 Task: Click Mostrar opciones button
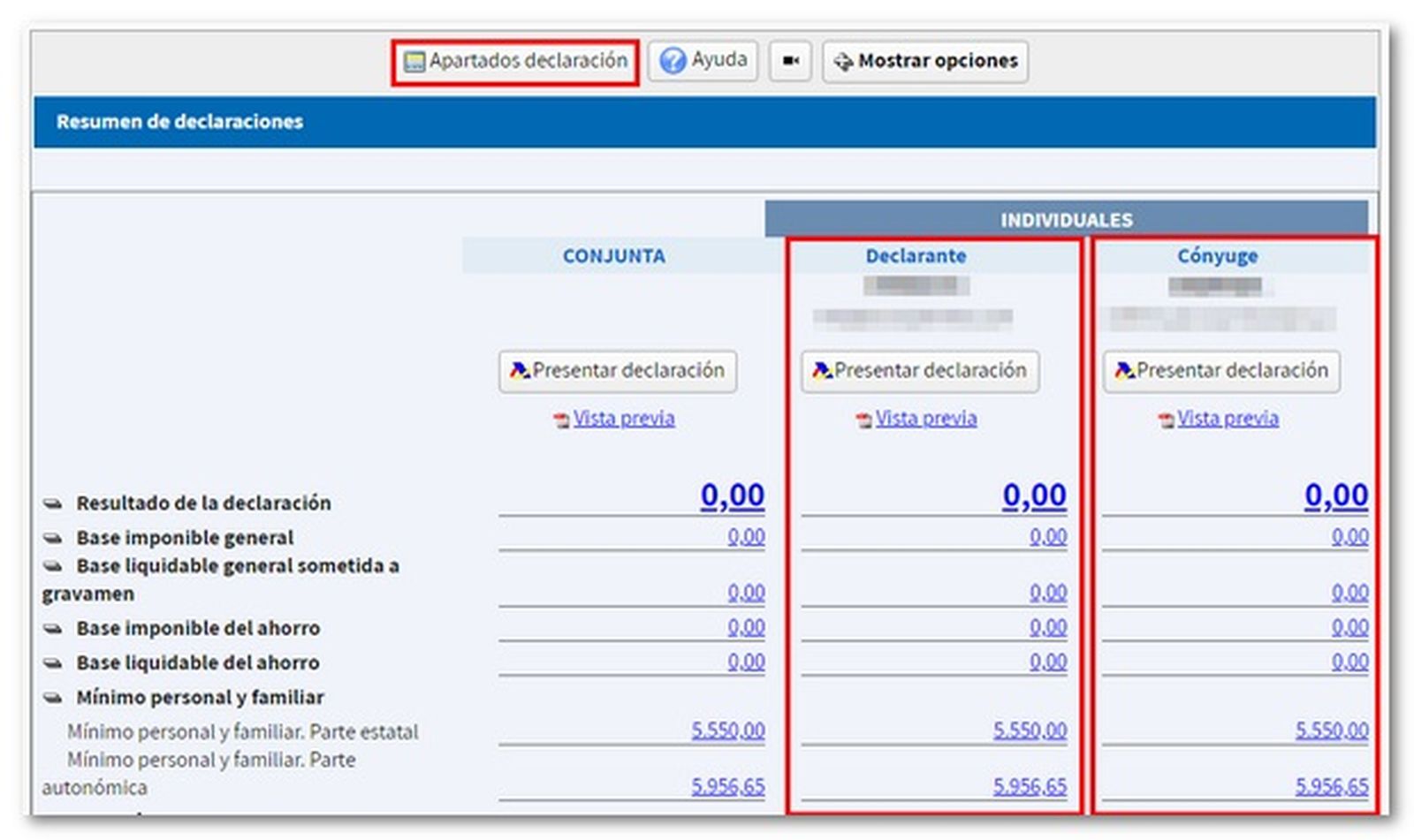(x=925, y=61)
